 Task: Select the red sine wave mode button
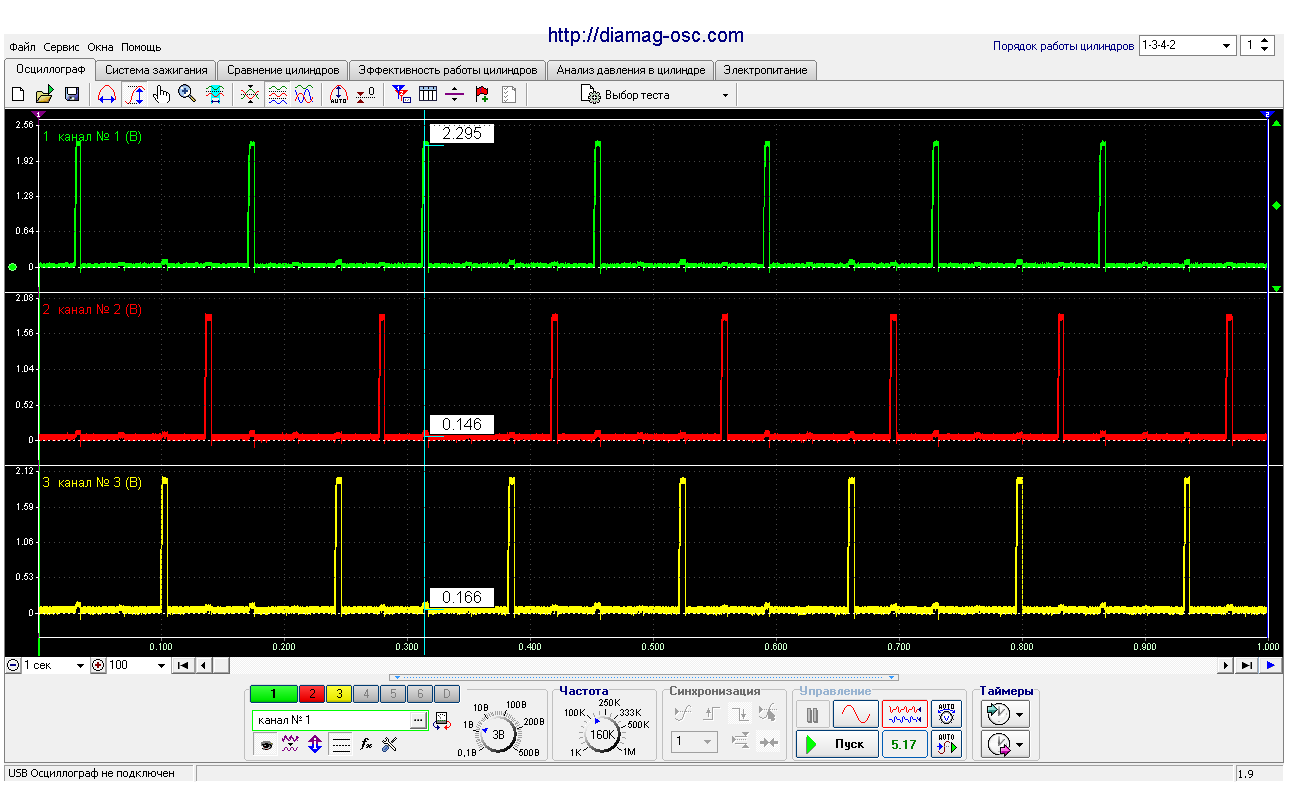click(856, 713)
